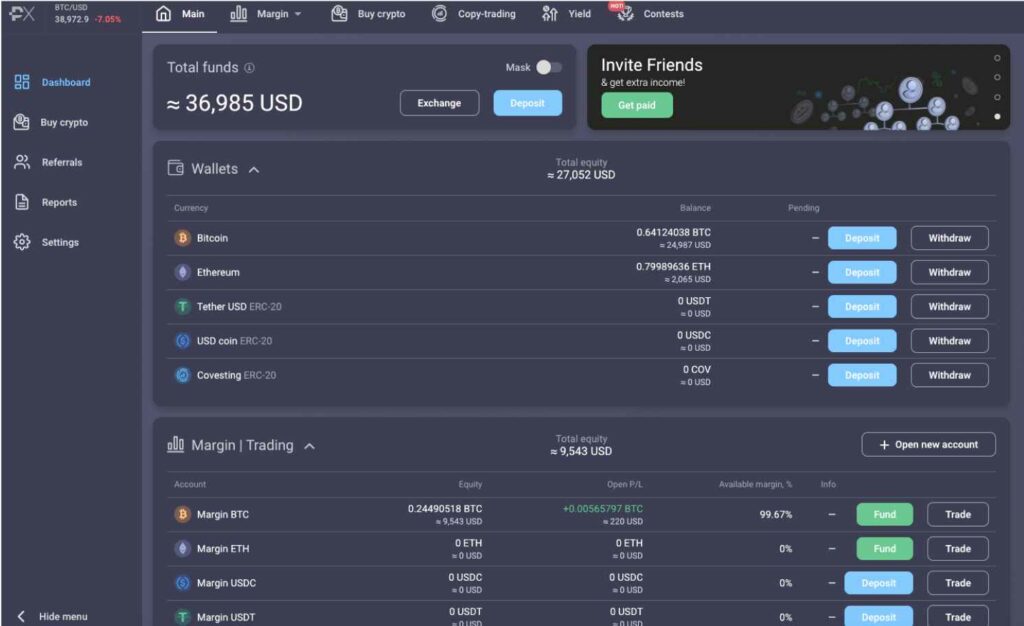
Task: Click the Tether USD coin icon
Action: tap(183, 307)
